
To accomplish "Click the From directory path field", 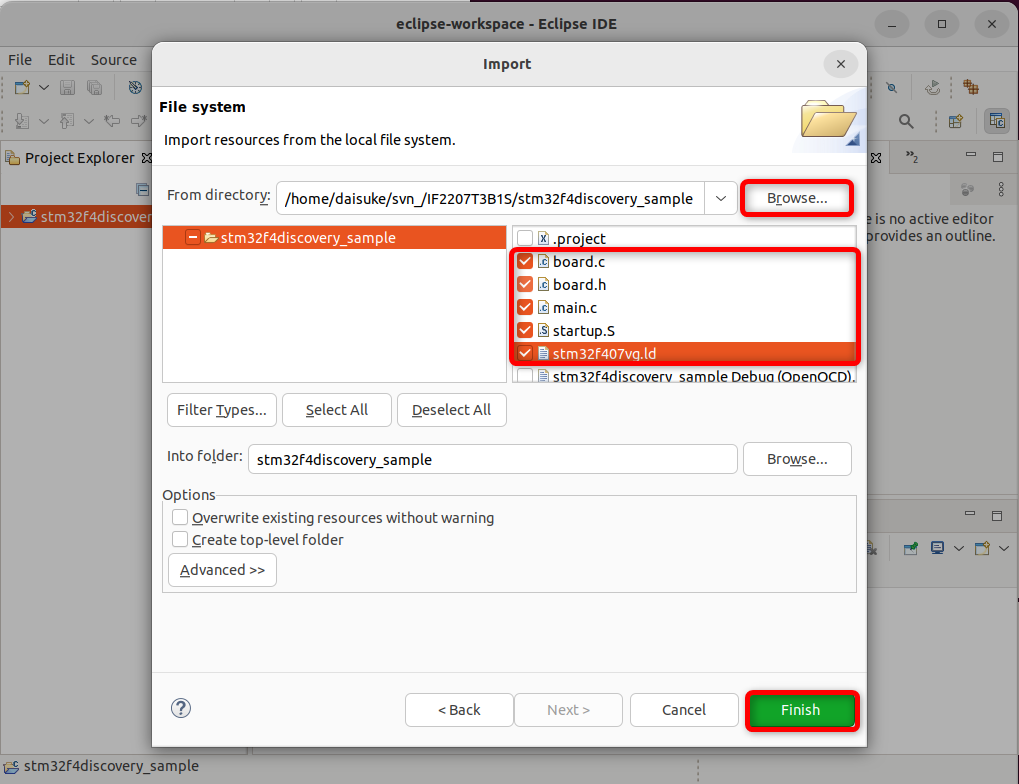I will tap(491, 198).
